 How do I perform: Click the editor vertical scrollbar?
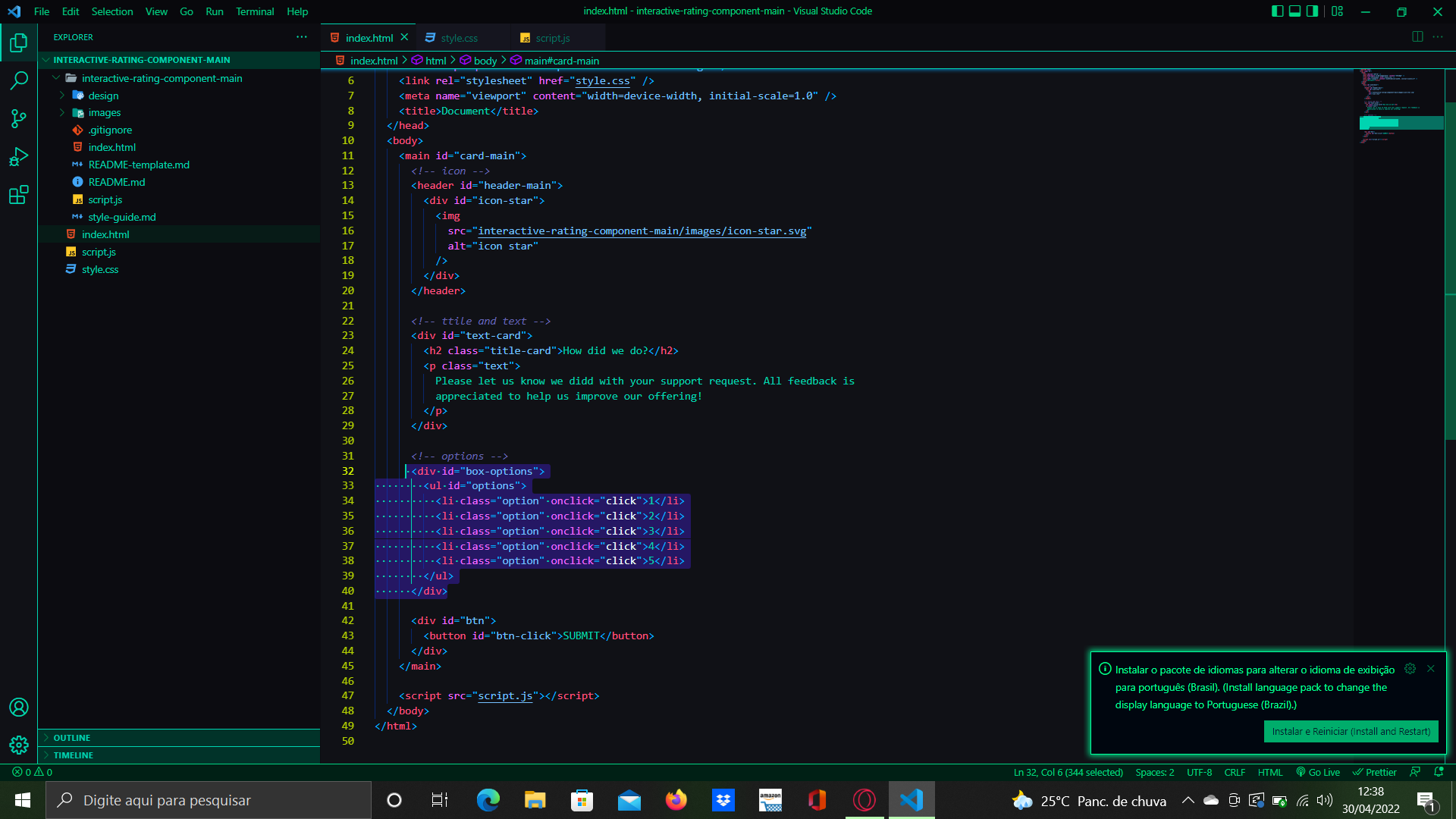click(1450, 269)
